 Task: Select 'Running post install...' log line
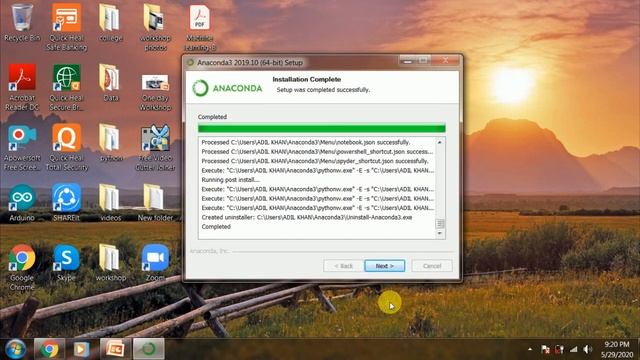[230, 180]
